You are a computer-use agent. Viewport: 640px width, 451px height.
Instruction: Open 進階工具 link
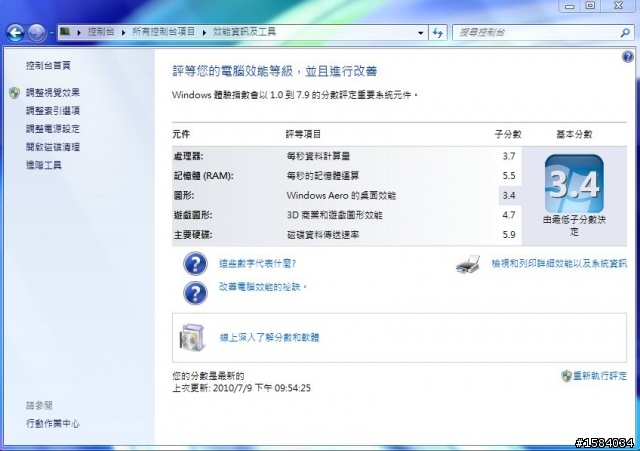(x=44, y=165)
